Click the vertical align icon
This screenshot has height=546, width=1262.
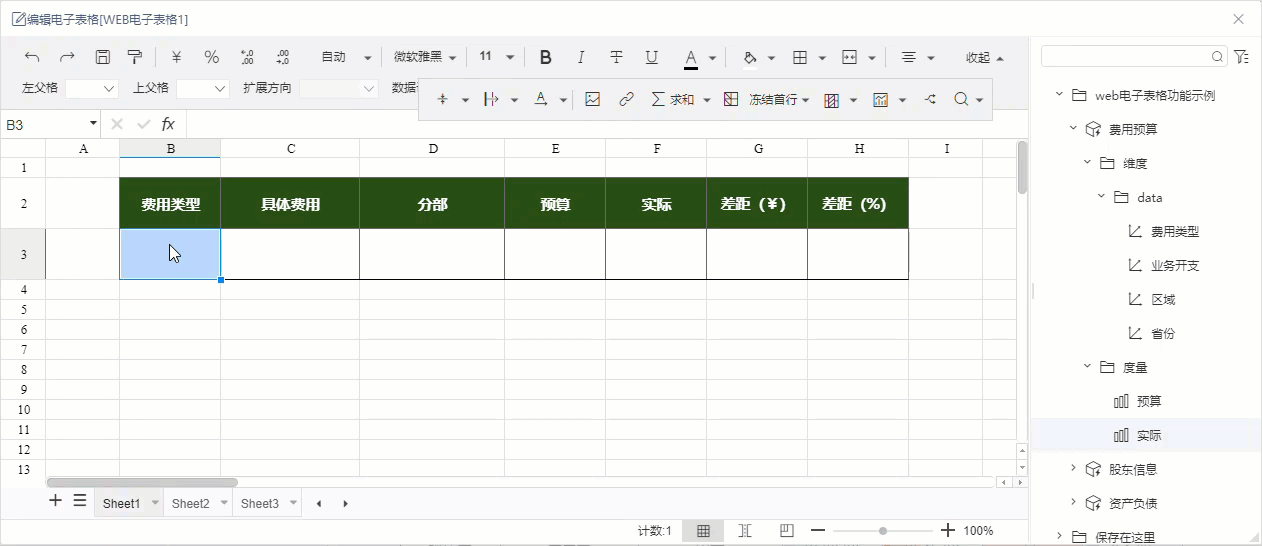coord(441,99)
